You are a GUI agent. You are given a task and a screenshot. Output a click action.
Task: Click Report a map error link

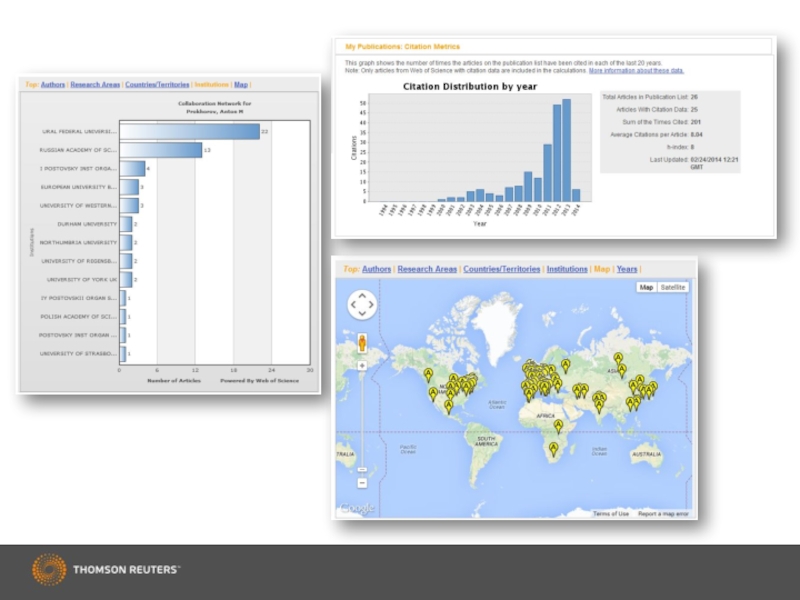(663, 513)
